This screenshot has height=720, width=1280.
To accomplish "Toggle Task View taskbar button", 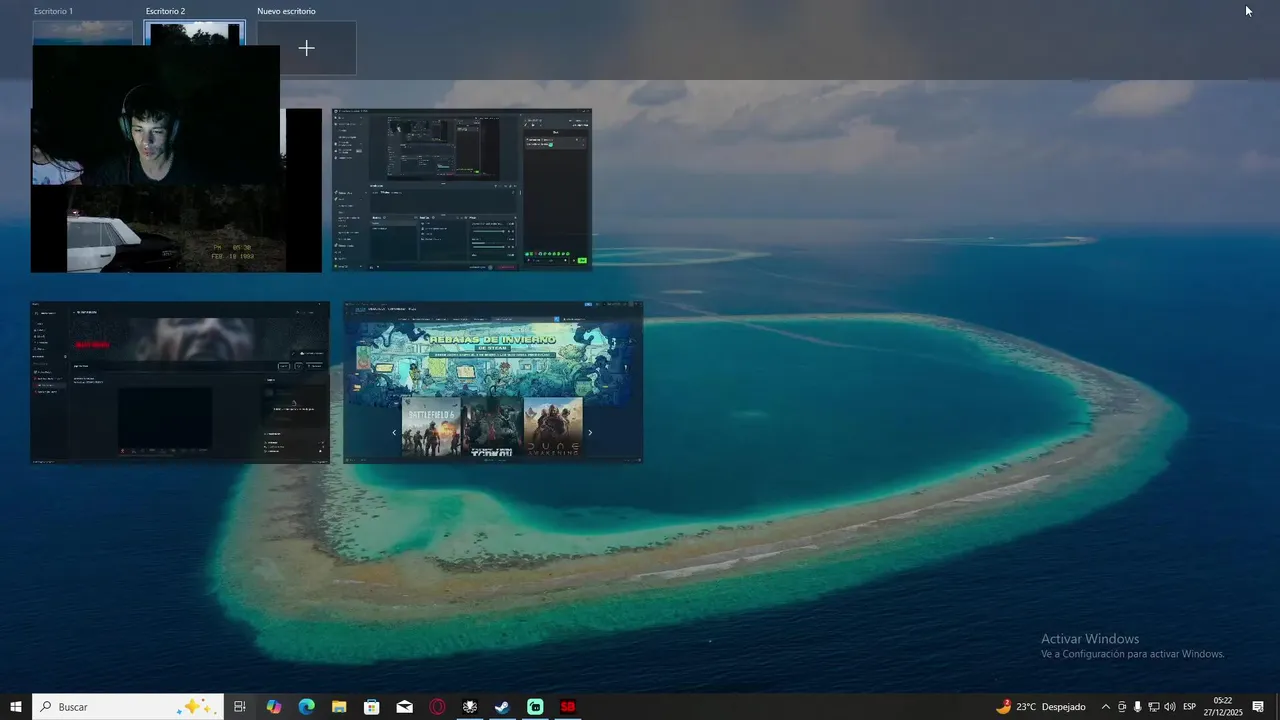I will point(240,707).
